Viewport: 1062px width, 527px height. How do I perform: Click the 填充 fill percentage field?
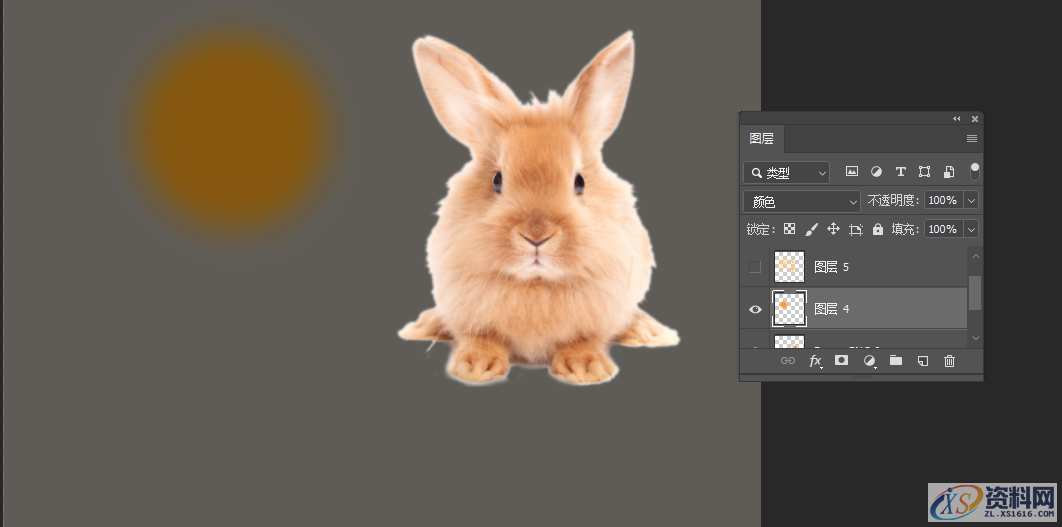[x=941, y=229]
